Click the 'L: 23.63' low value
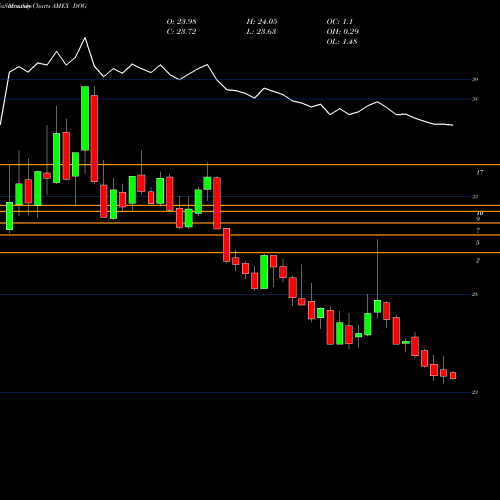Image resolution: width=500 pixels, height=500 pixels. coord(261,32)
